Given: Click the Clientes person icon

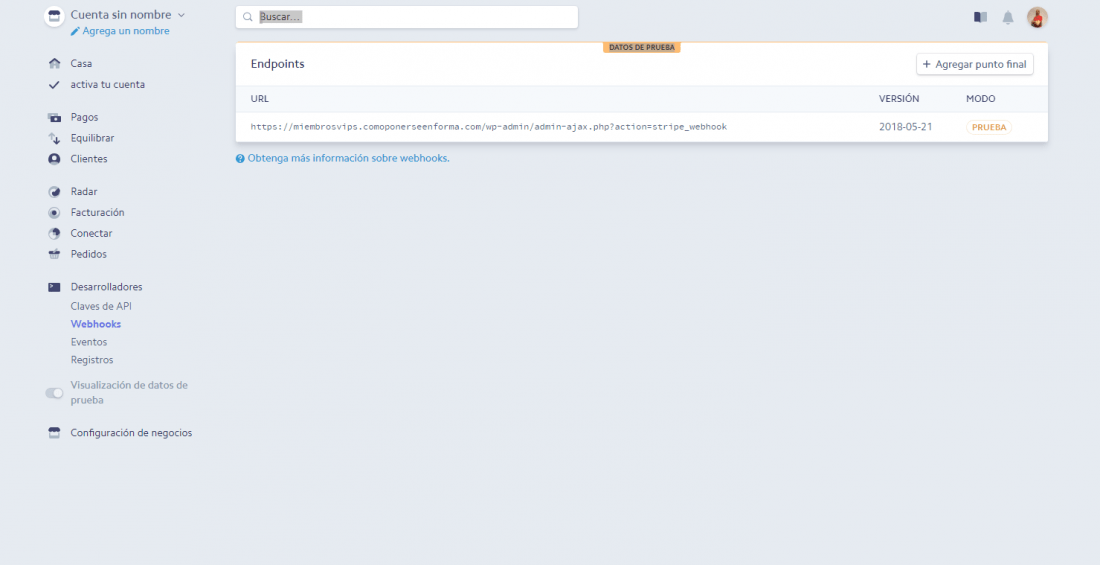Looking at the screenshot, I should pyautogui.click(x=54, y=159).
